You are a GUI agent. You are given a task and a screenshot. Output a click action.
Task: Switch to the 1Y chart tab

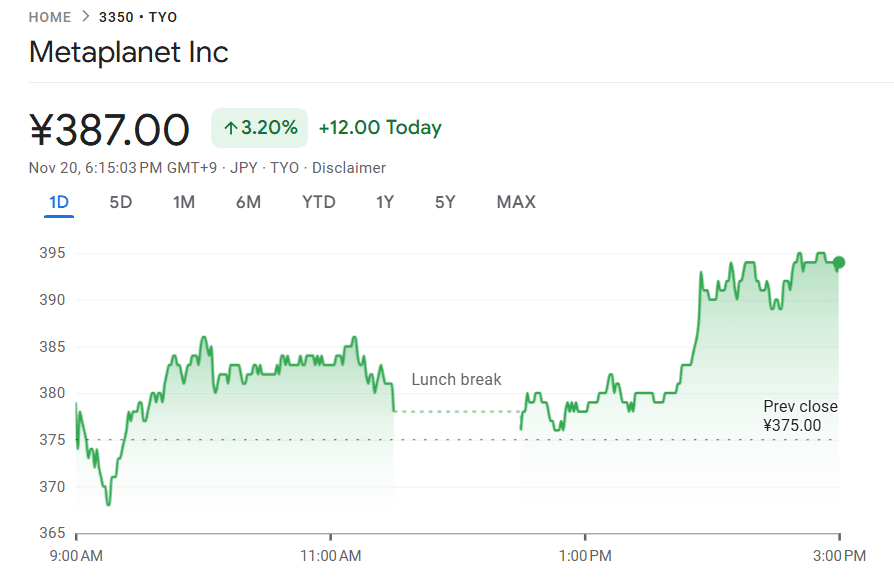pyautogui.click(x=385, y=202)
